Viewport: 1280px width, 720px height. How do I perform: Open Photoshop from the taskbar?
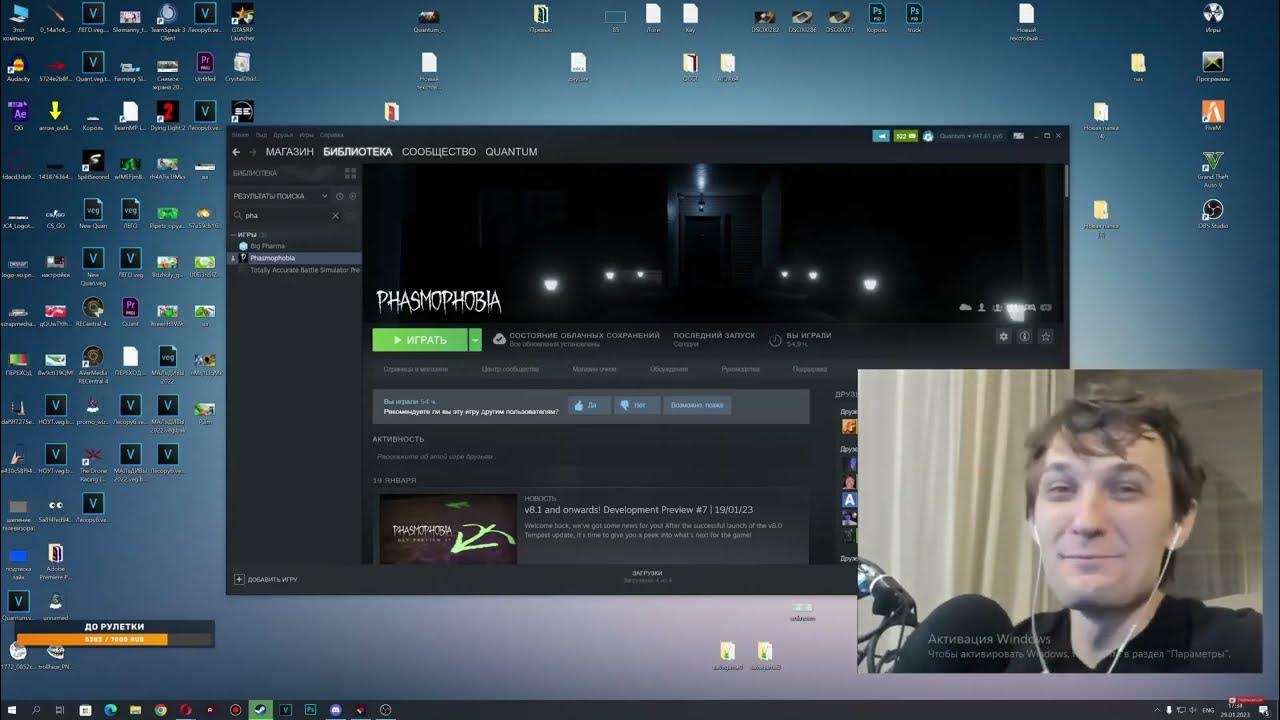pyautogui.click(x=310, y=710)
